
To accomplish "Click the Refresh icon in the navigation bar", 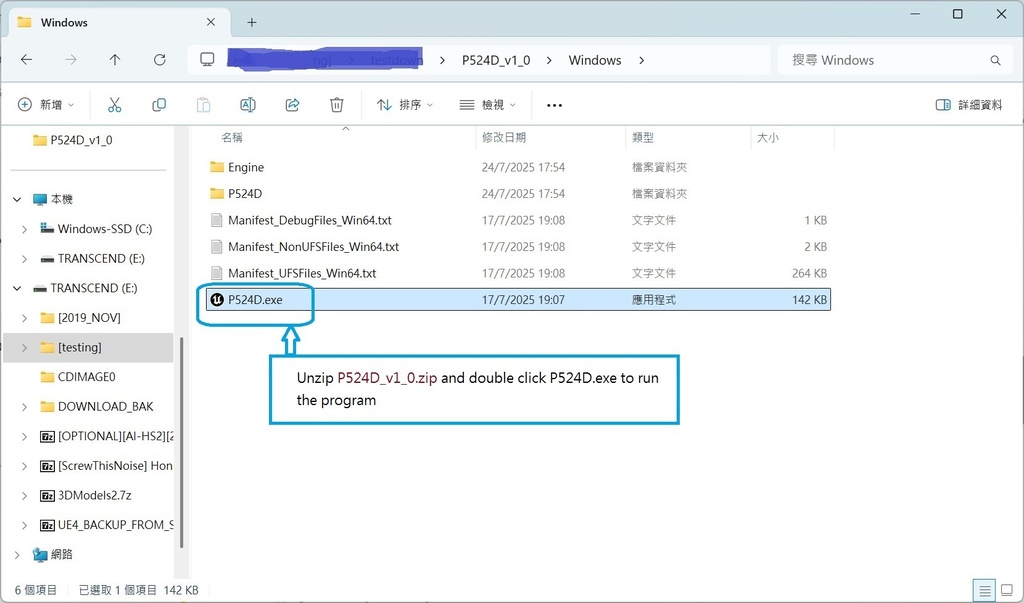I will click(159, 59).
